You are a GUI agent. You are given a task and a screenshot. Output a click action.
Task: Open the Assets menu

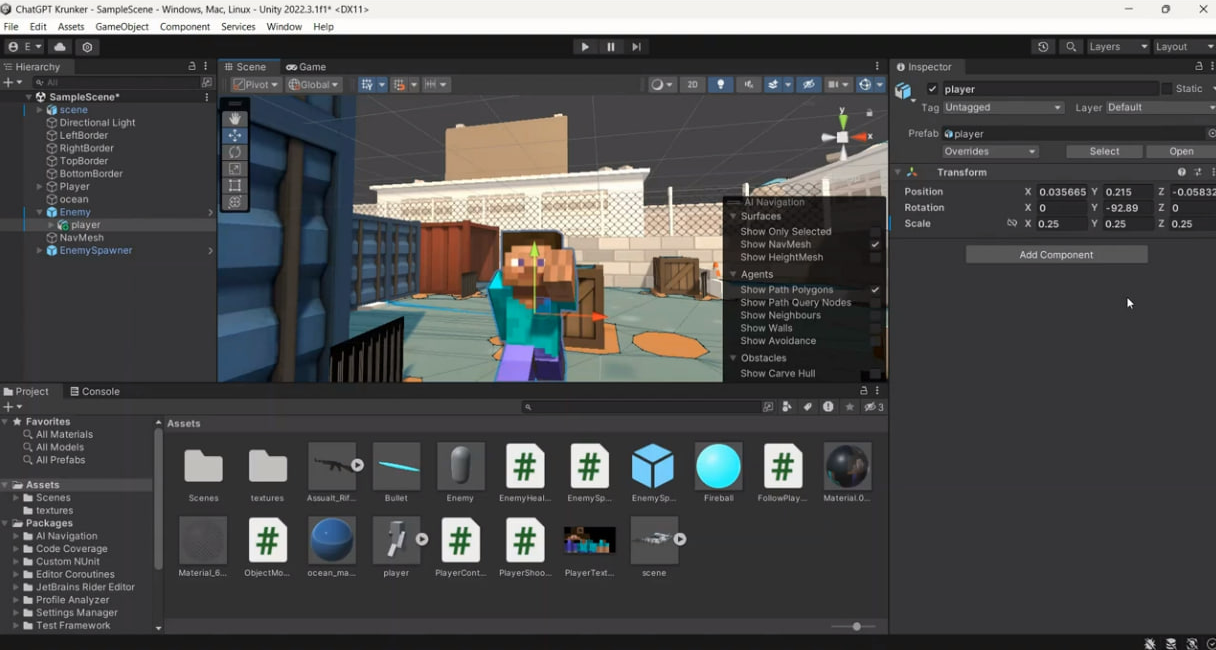[71, 27]
